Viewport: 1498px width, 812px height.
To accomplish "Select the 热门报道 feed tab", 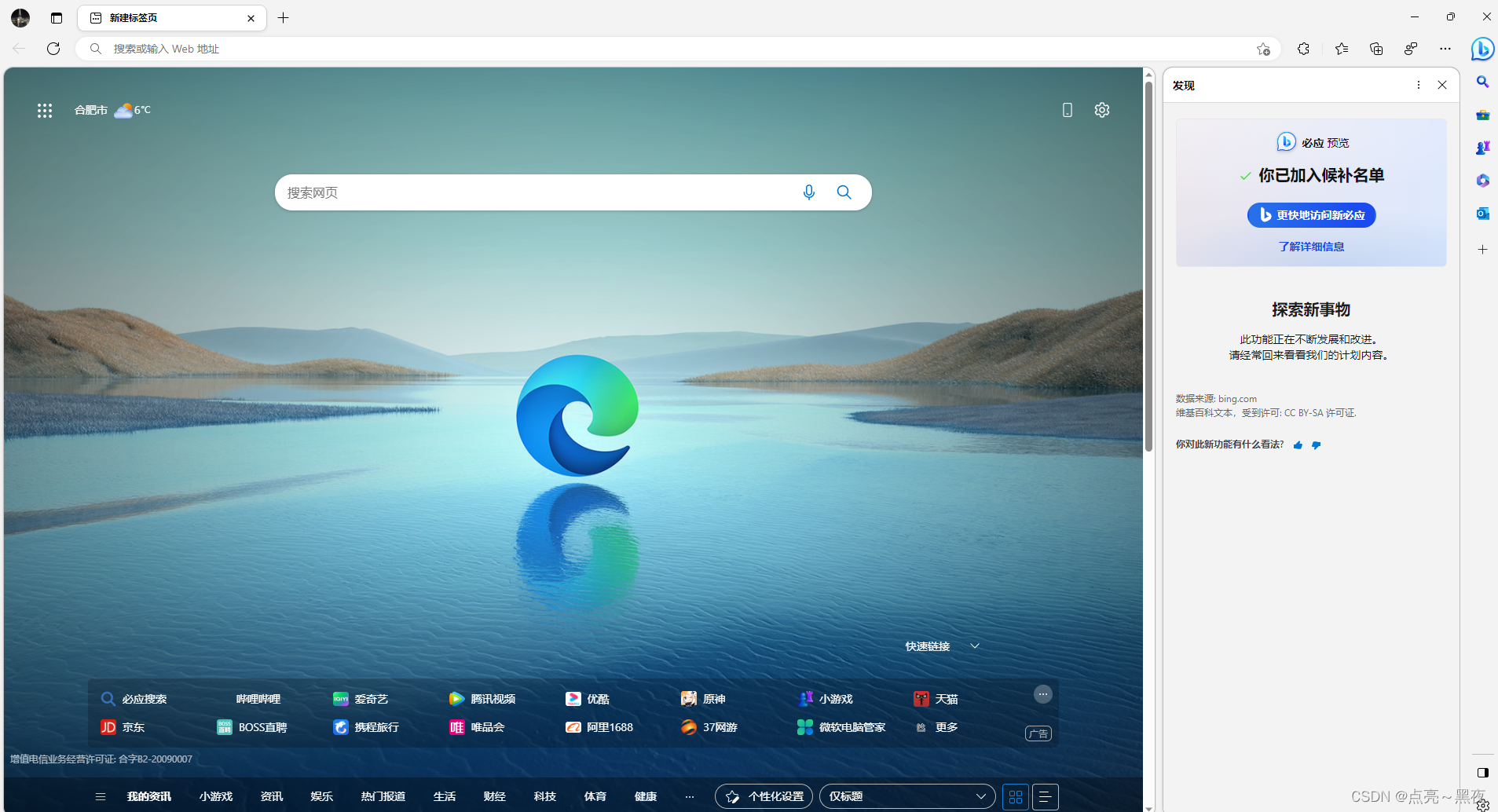I will [383, 796].
